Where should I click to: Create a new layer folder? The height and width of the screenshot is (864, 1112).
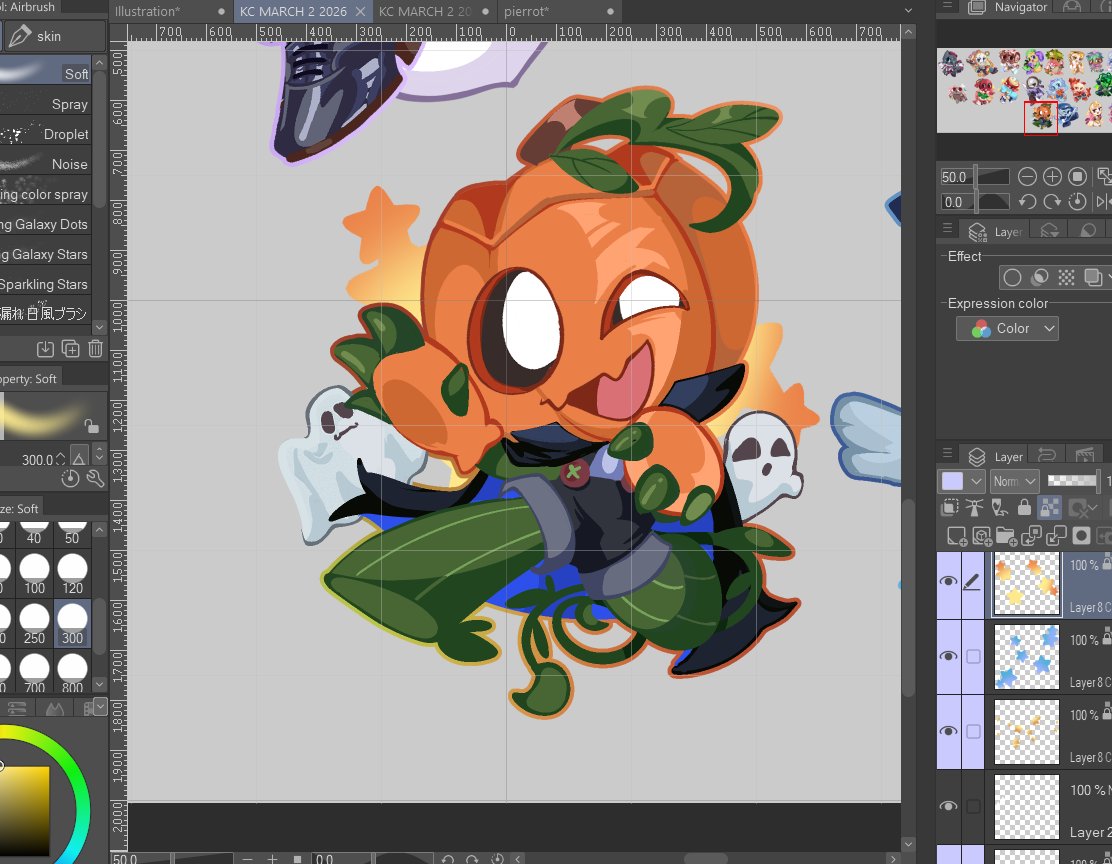coord(1006,536)
